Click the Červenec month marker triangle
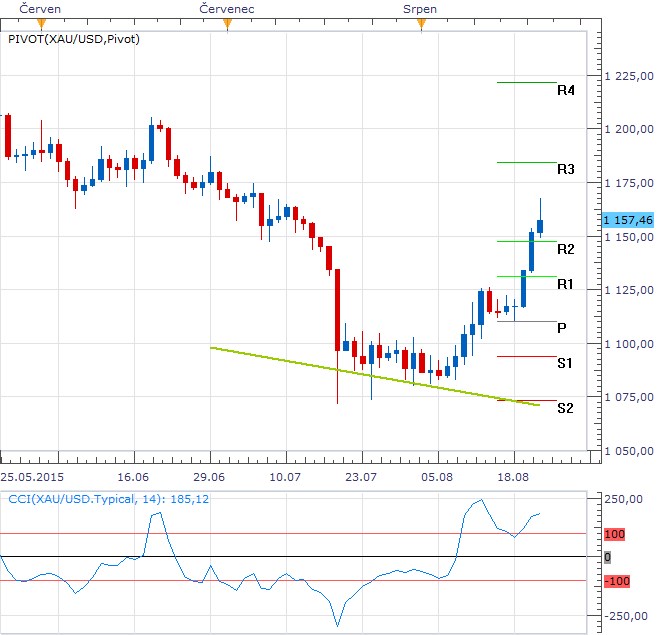659x635 pixels. pyautogui.click(x=227, y=24)
